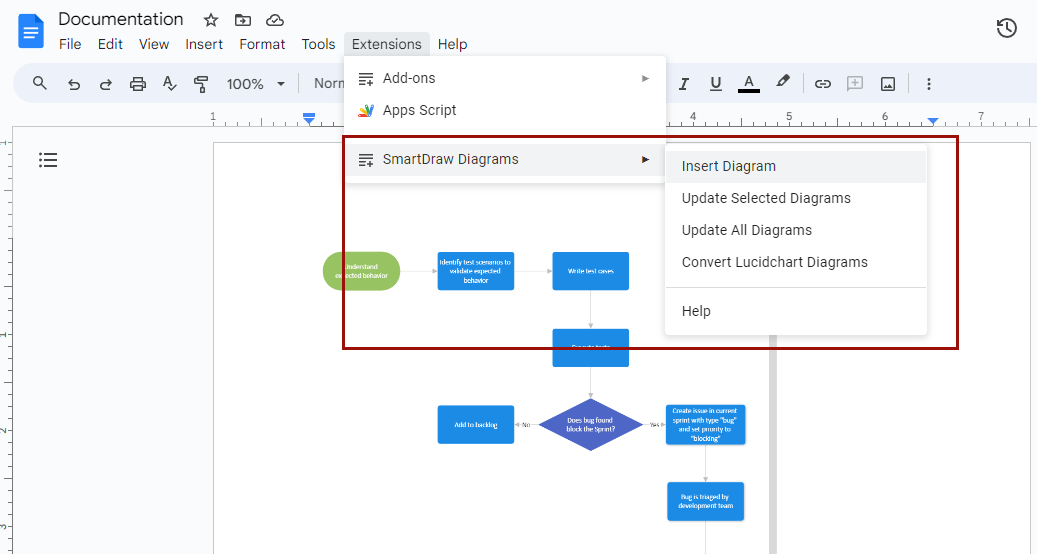
Task: Select the Does bug found diamond
Action: (x=591, y=424)
